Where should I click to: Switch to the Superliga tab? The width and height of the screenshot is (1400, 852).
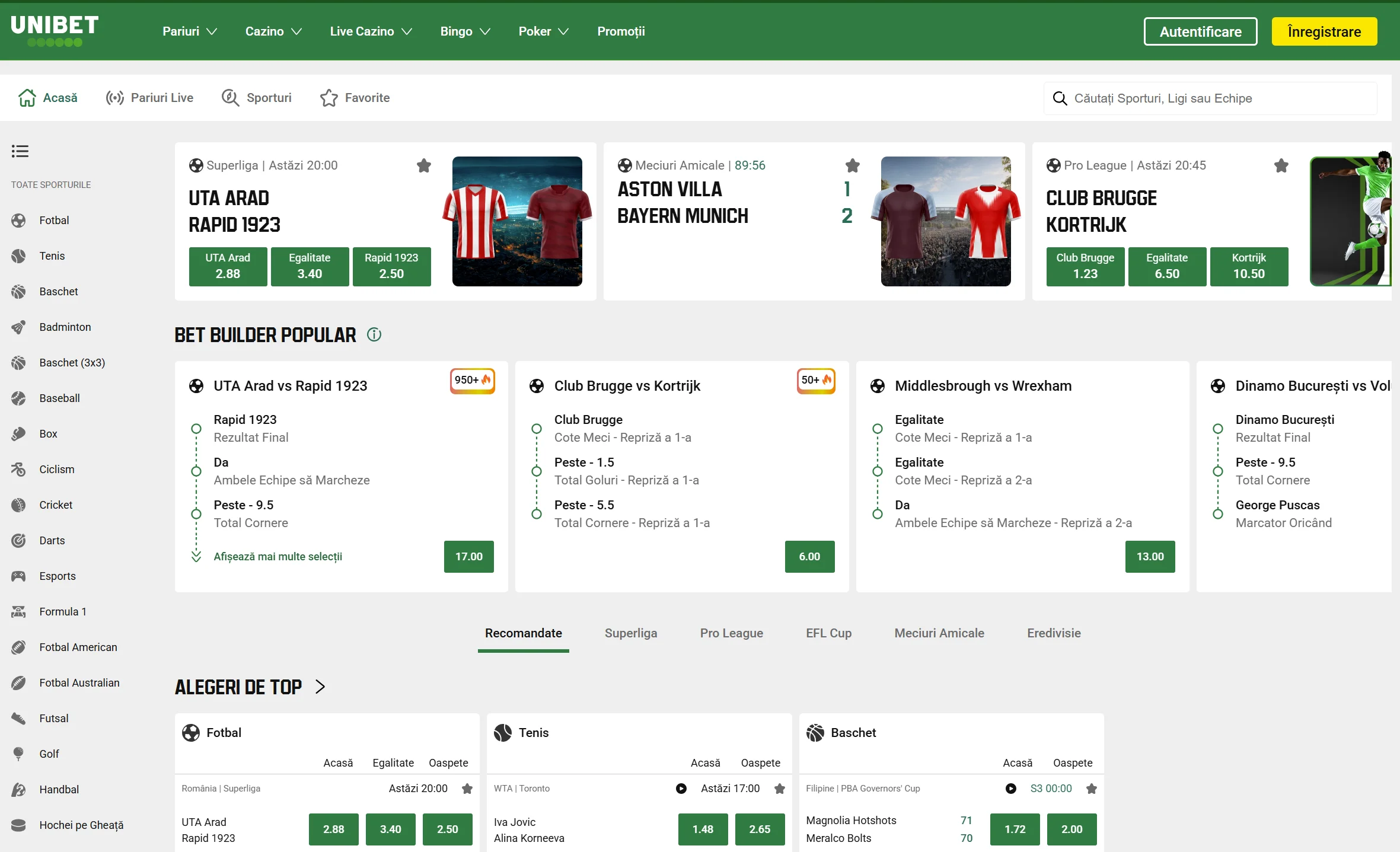(631, 633)
